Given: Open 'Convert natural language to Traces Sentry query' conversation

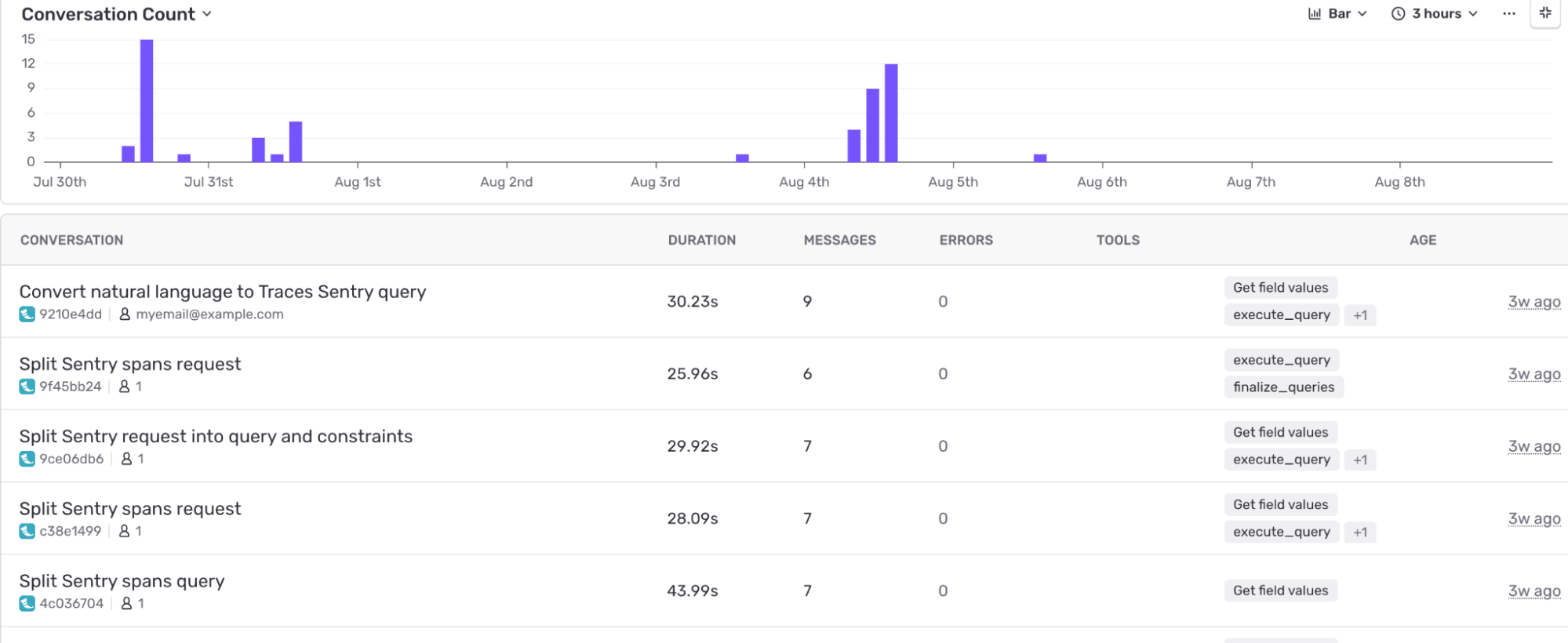Looking at the screenshot, I should pyautogui.click(x=223, y=292).
